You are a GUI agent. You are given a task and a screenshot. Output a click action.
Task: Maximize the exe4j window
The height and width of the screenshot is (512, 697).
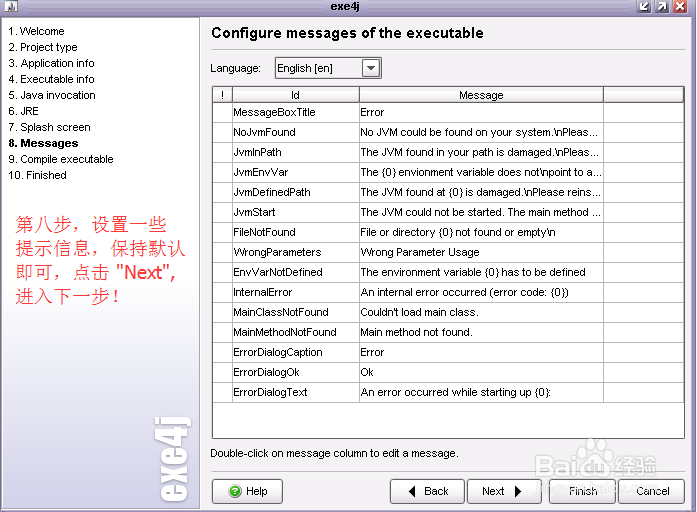(662, 6)
